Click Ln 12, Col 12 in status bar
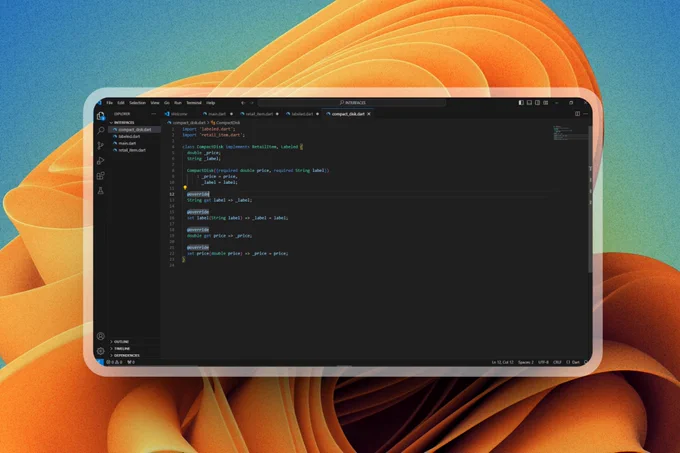The height and width of the screenshot is (453, 680). (502, 362)
